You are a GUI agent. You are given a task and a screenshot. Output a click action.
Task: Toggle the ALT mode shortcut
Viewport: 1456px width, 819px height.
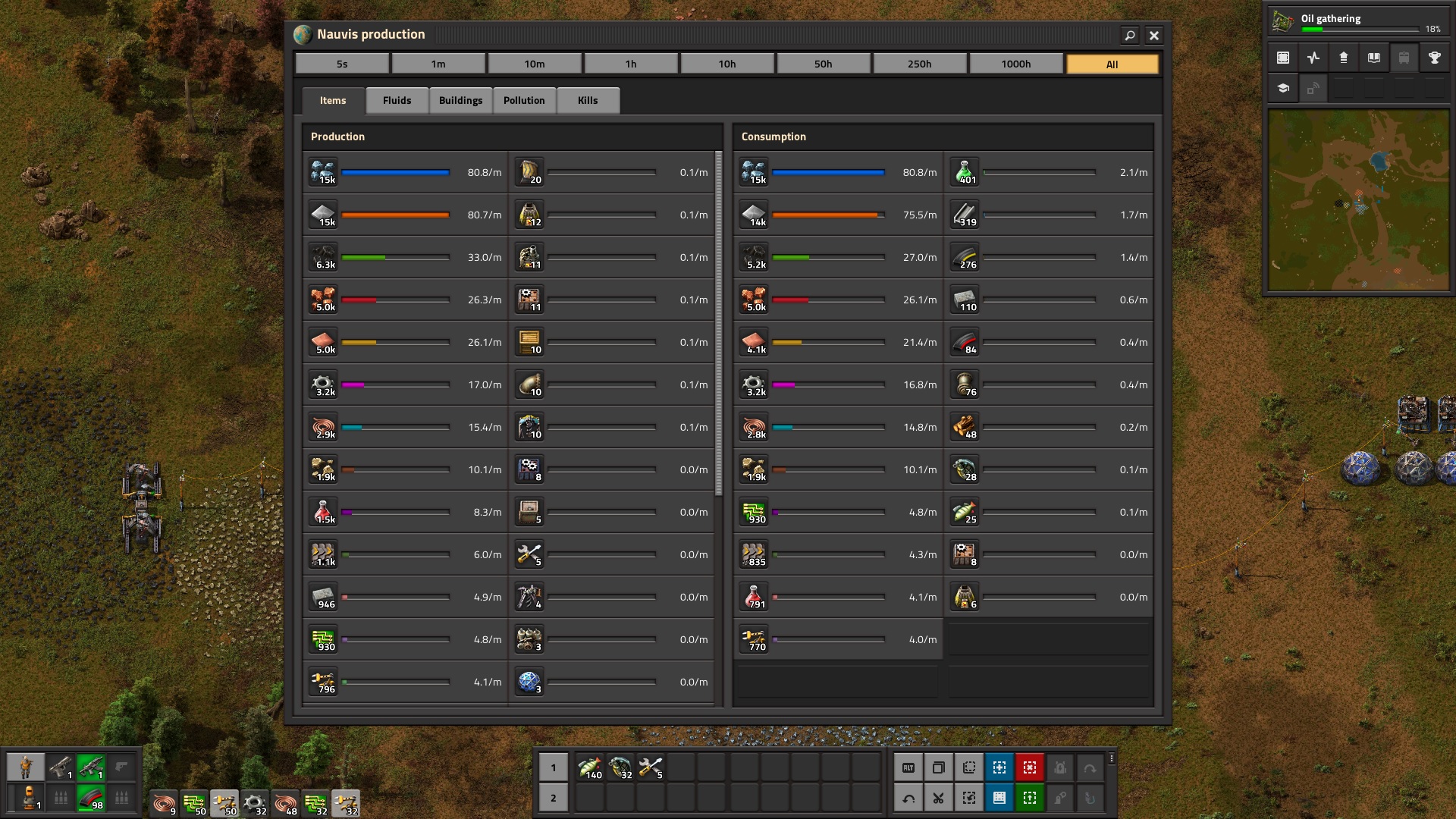tap(908, 767)
